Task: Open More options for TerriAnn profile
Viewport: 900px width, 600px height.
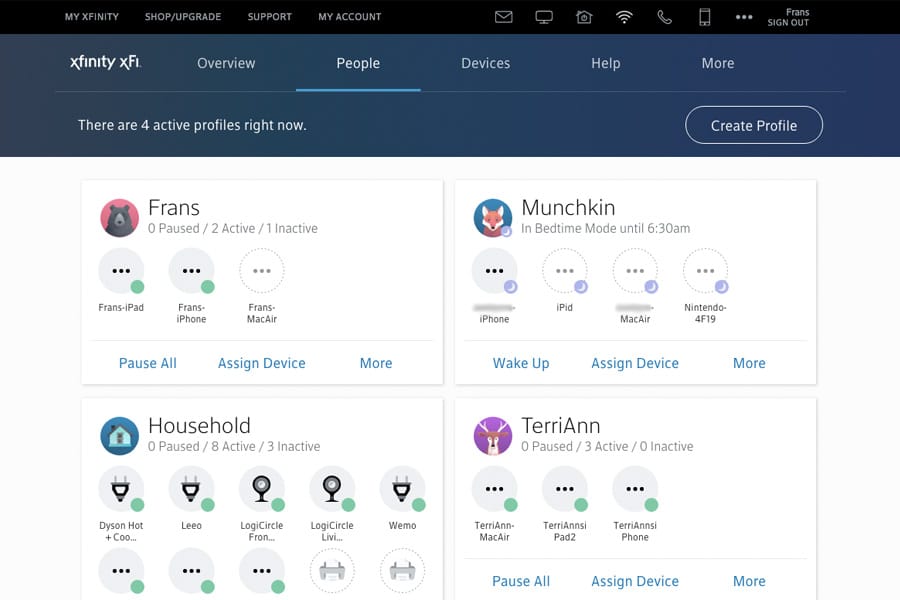Action: click(749, 582)
